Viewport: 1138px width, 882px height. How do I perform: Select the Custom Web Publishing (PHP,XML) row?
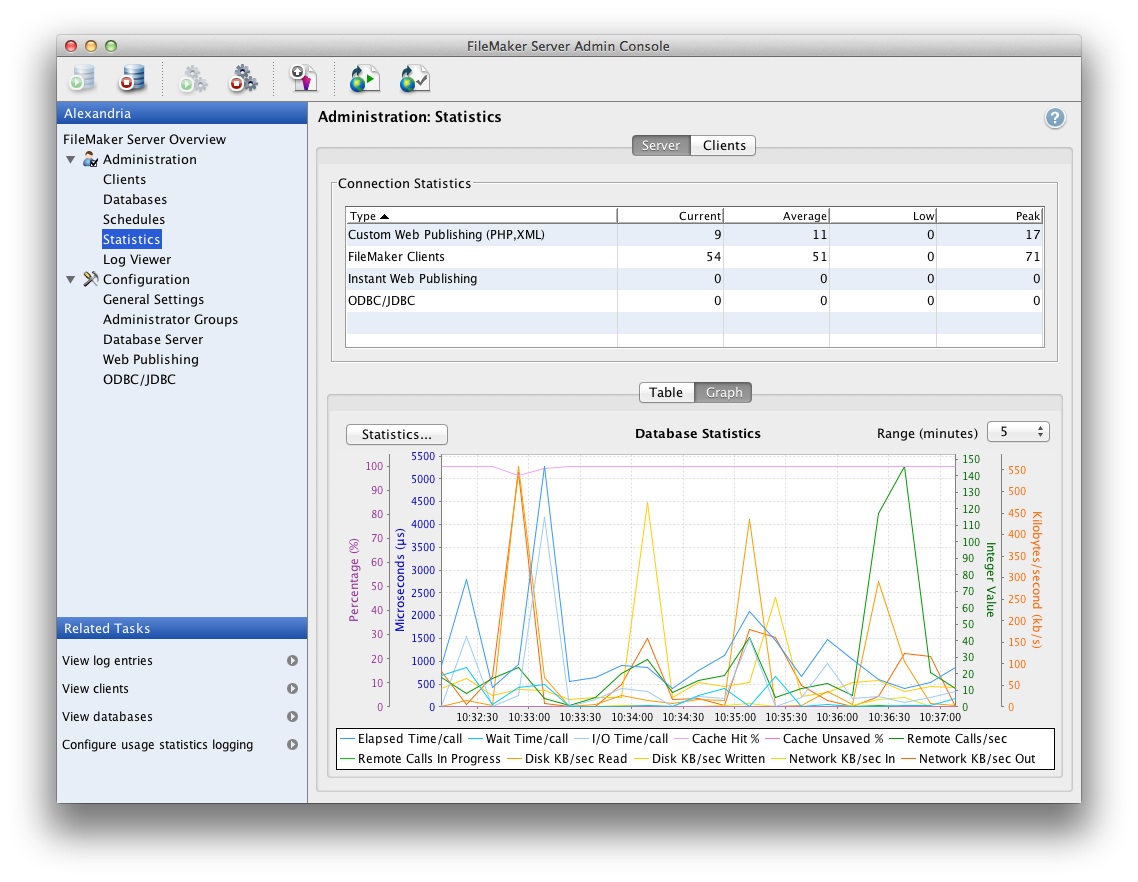coord(695,234)
